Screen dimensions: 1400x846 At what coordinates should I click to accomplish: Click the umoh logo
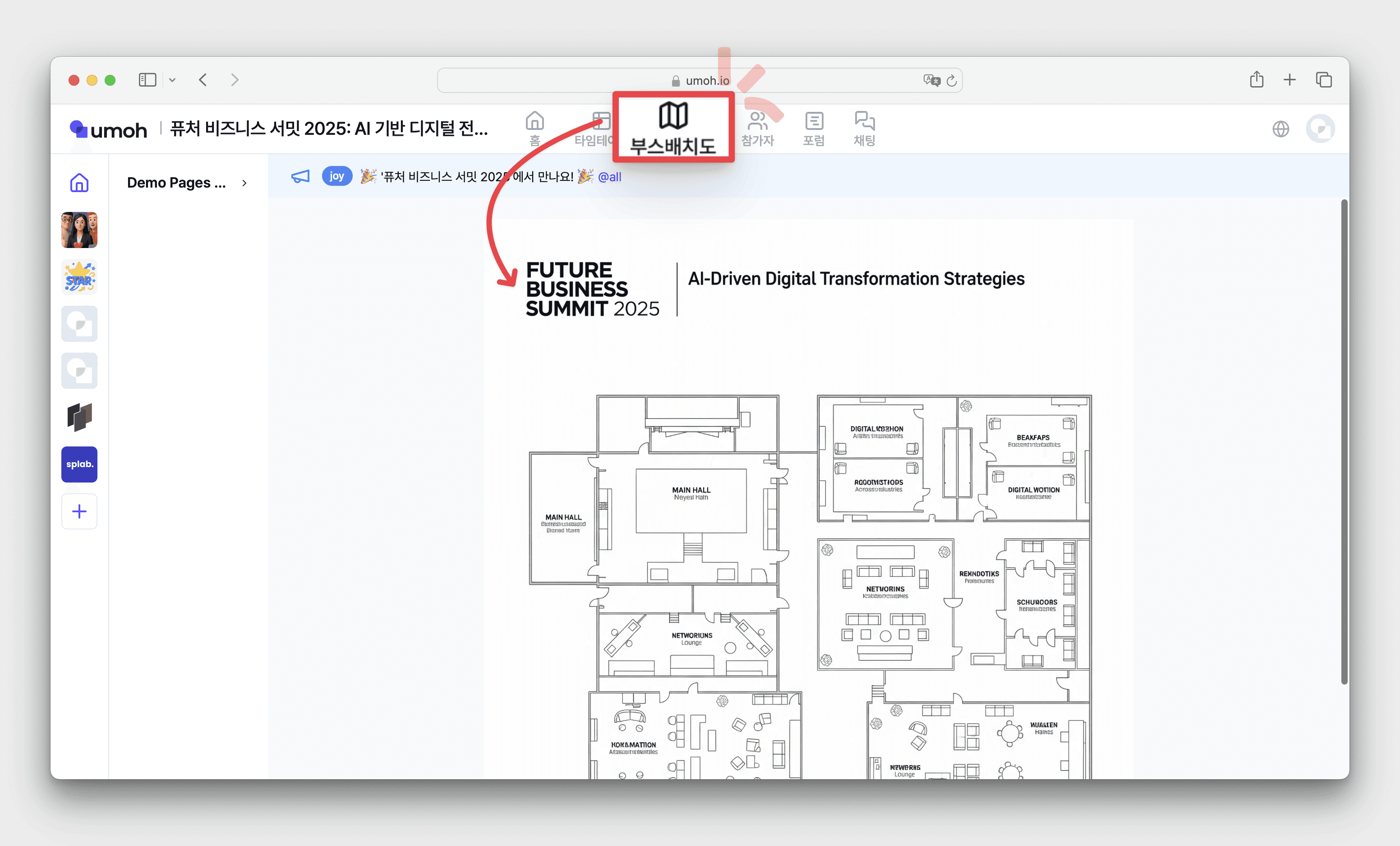coord(108,130)
